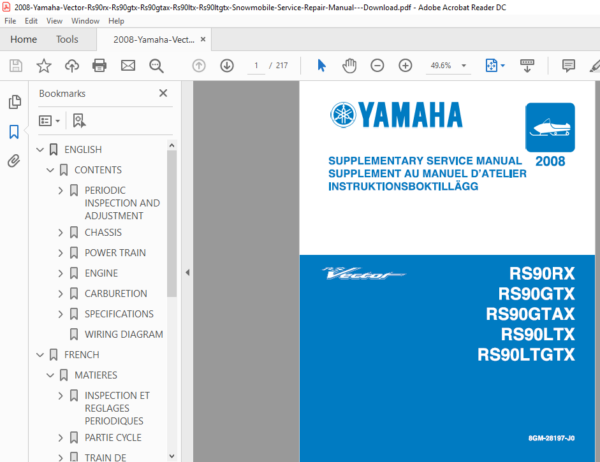Image resolution: width=600 pixels, height=462 pixels.
Task: Jump to the ENGINE bookmark label
Action: point(101,273)
